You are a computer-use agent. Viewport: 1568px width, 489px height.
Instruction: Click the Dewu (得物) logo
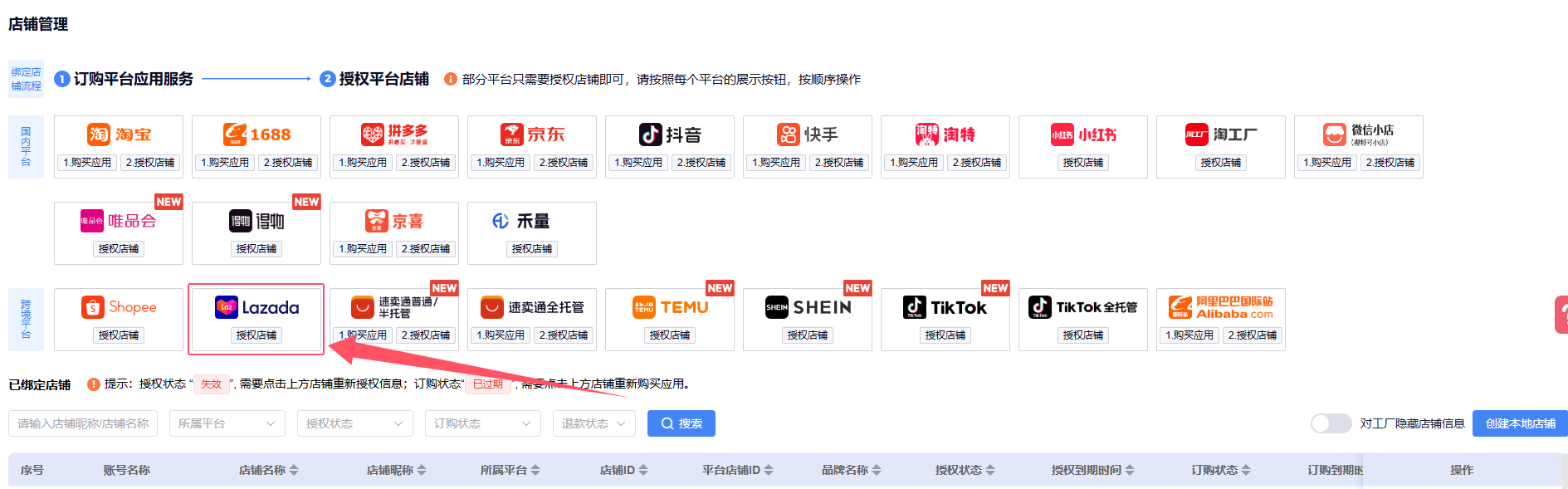(256, 221)
